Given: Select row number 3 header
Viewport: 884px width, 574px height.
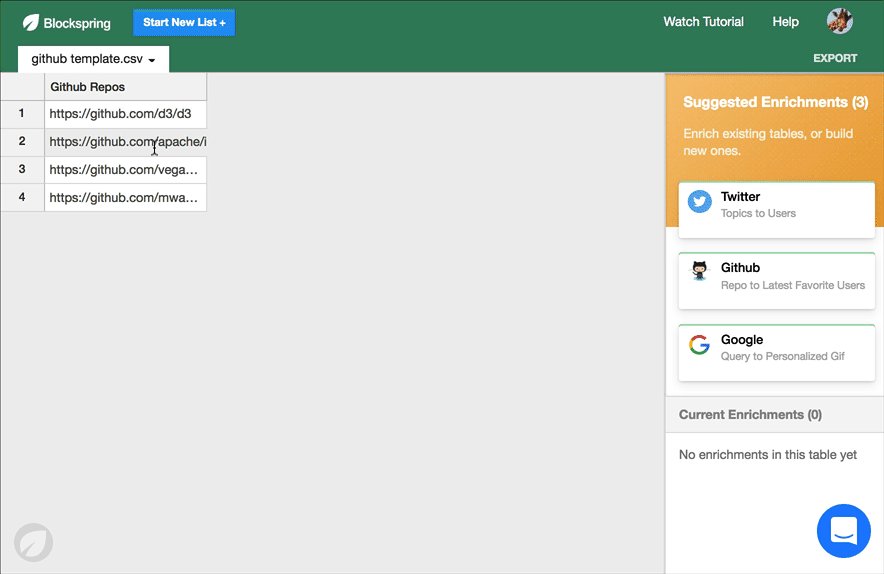Looking at the screenshot, I should [22, 170].
